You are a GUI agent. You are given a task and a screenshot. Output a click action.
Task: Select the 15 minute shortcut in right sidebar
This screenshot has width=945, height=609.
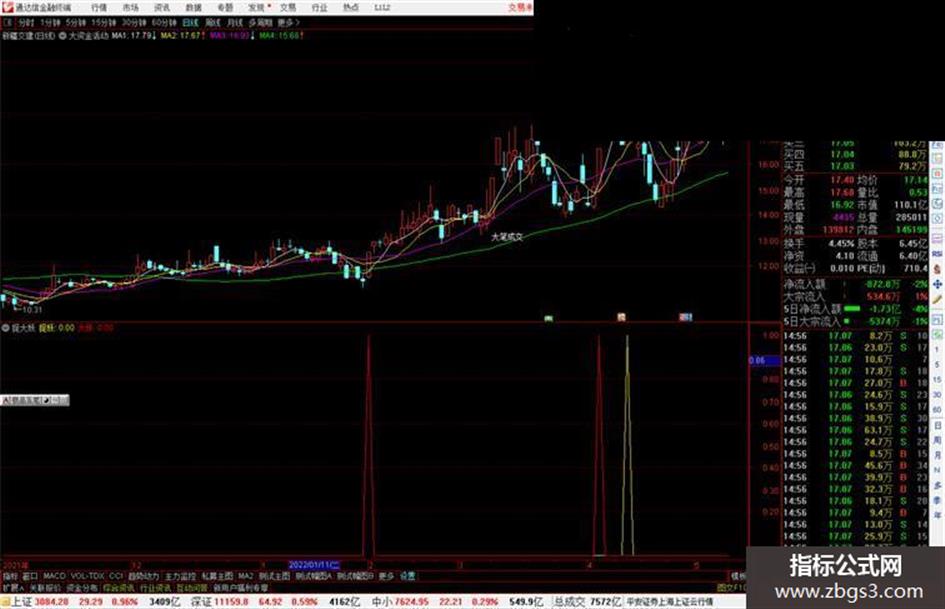click(x=937, y=380)
